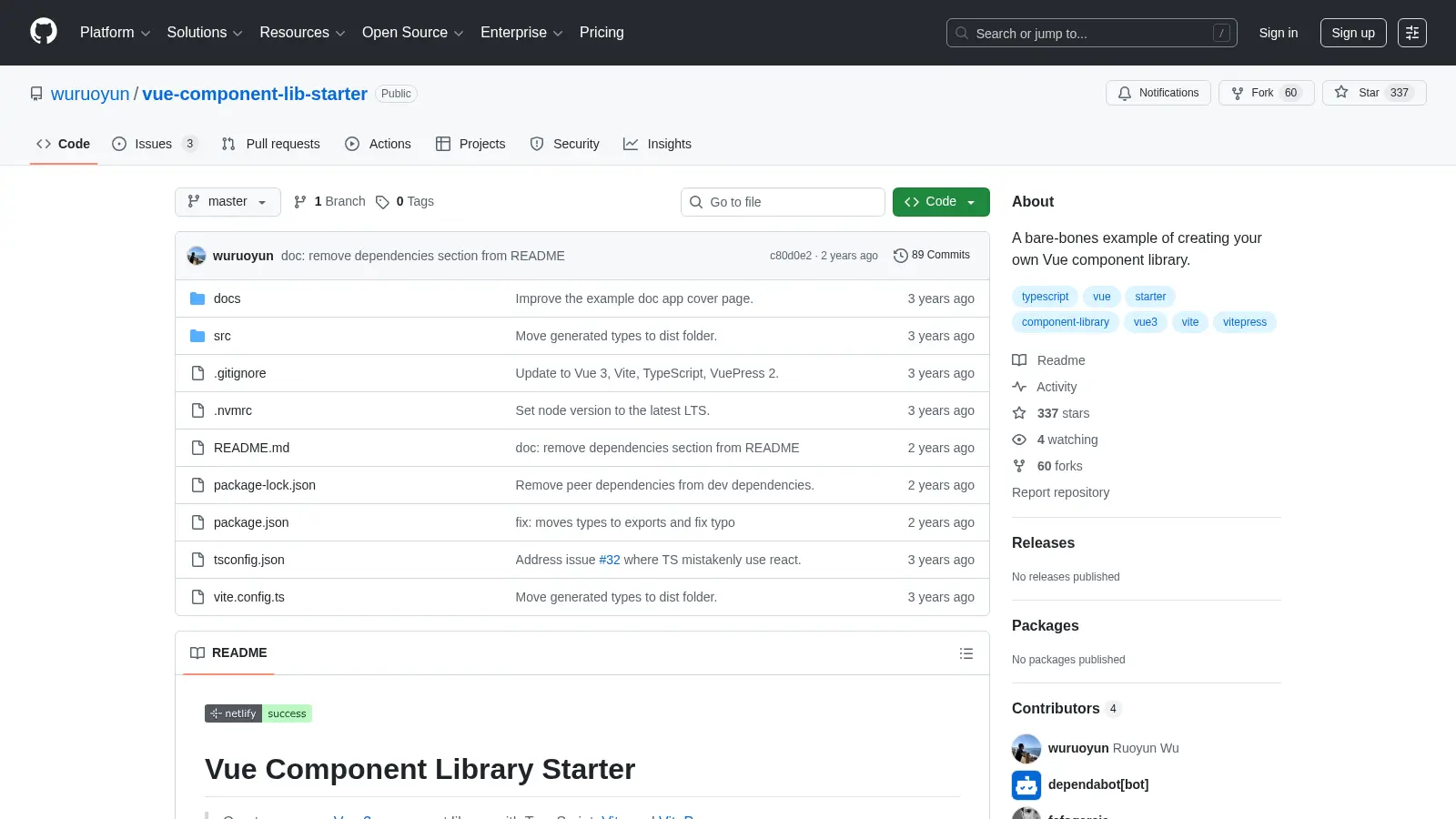Expand the Resources menu
This screenshot has height=819, width=1456.
point(302,33)
